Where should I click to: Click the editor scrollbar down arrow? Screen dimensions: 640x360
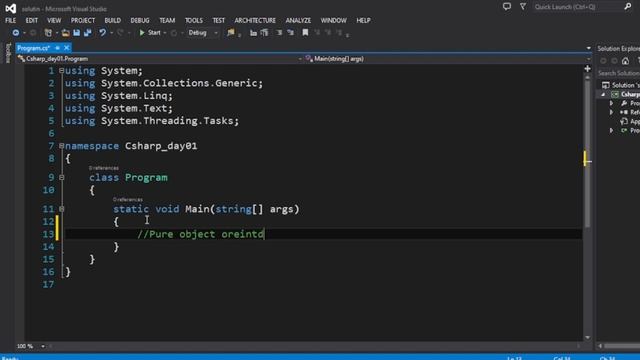click(x=587, y=338)
